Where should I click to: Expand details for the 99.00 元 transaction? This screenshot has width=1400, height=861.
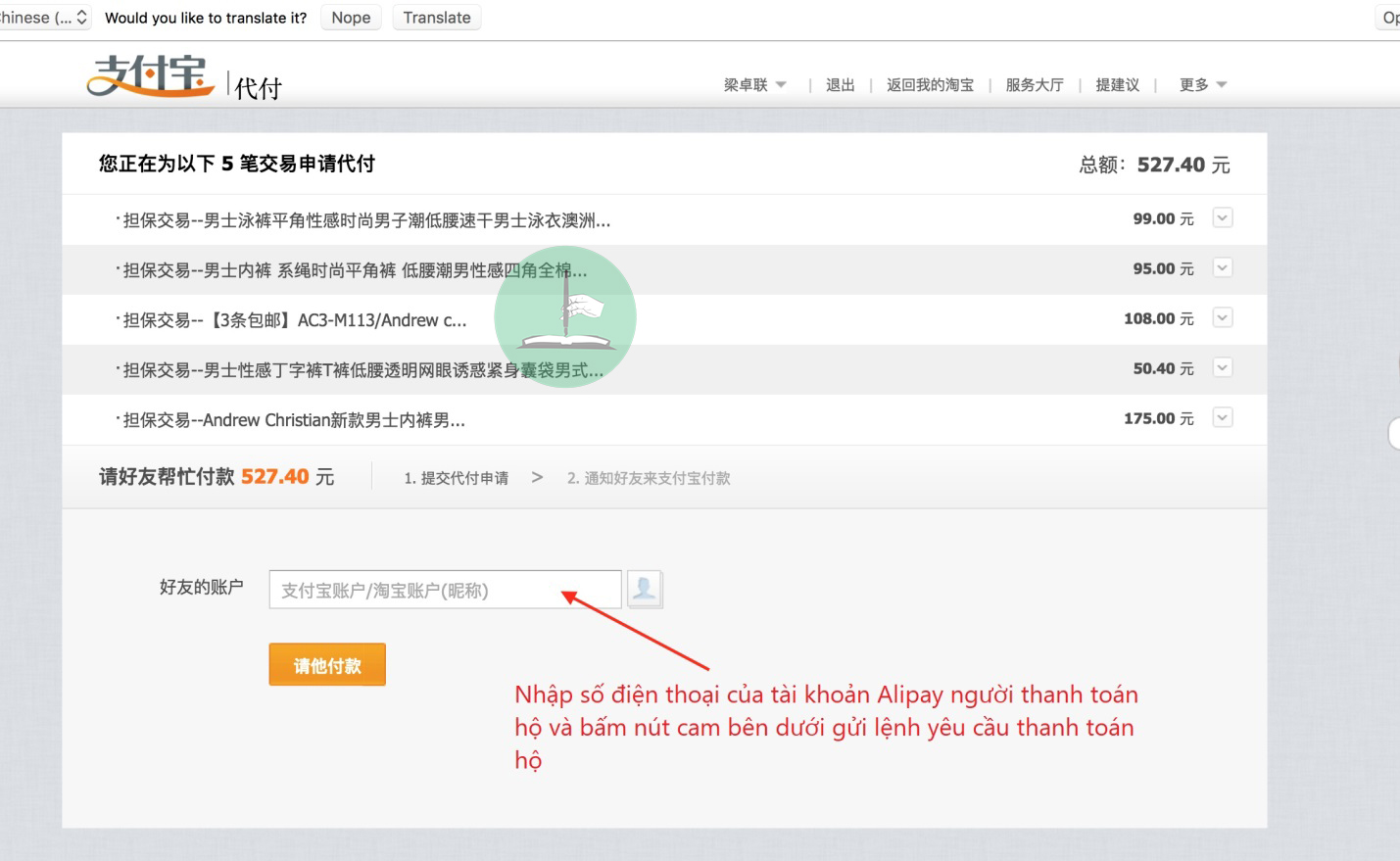pyautogui.click(x=1222, y=218)
